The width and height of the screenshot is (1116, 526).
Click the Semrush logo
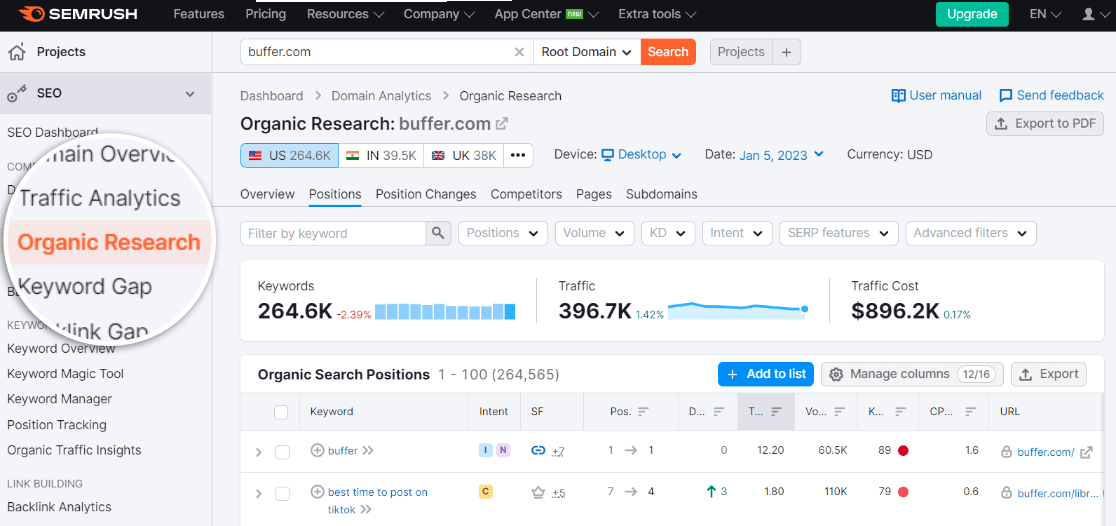point(78,14)
